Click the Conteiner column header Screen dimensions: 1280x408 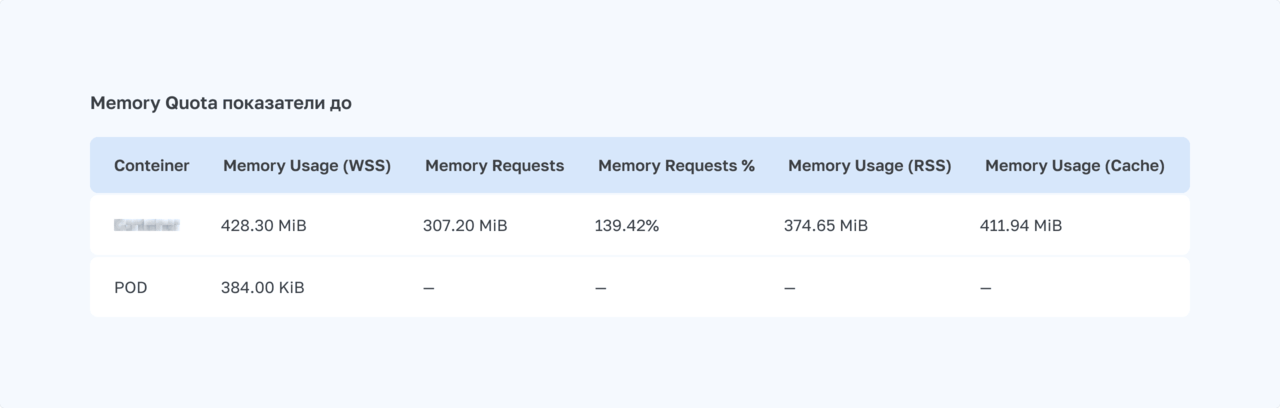[151, 166]
